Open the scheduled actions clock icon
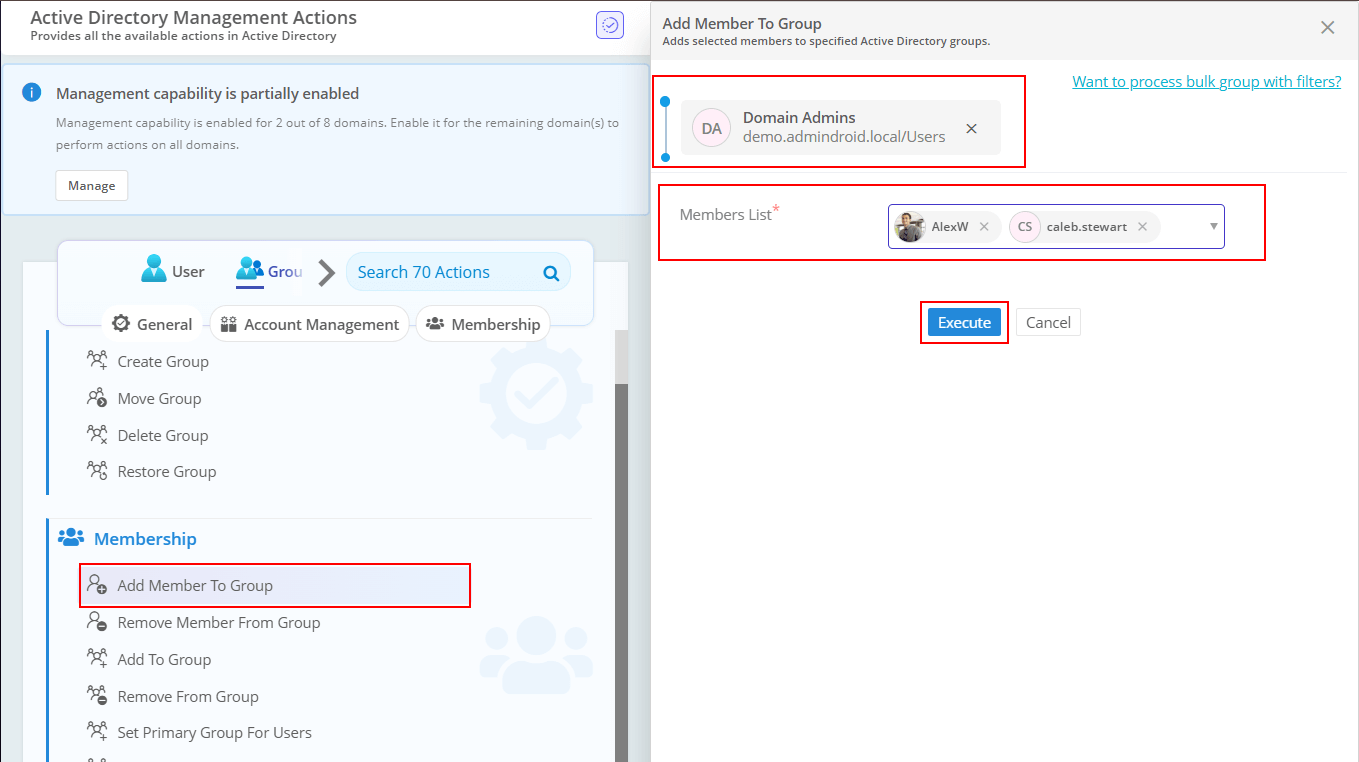1359x762 pixels. pyautogui.click(x=610, y=24)
